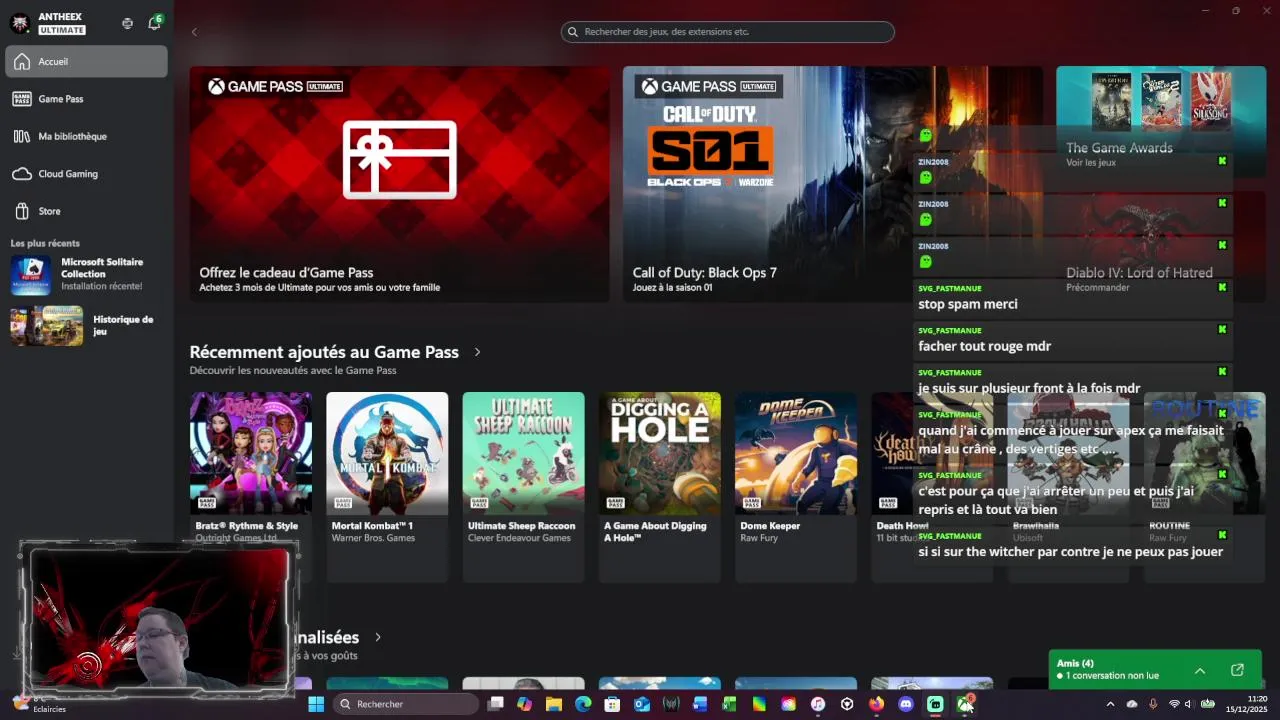Click the 1 conversation non lue text
The image size is (1280, 720).
point(1112,676)
